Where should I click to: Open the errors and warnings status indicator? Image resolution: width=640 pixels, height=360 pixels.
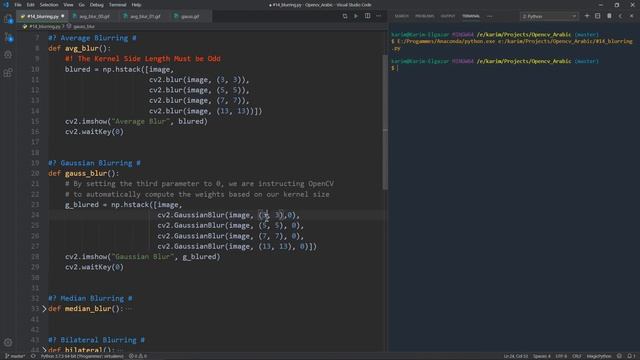138,356
